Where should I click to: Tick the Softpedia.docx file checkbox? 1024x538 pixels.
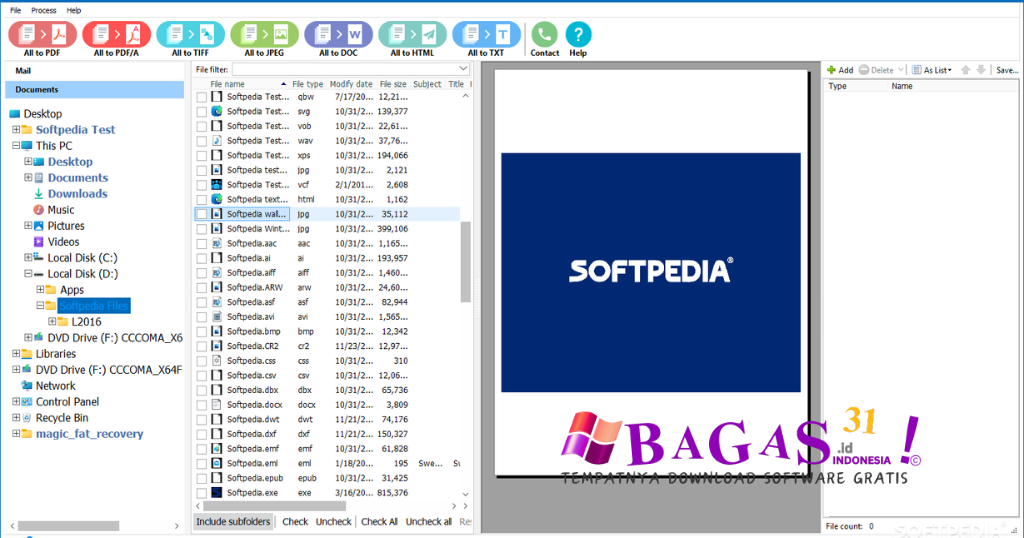(x=202, y=405)
